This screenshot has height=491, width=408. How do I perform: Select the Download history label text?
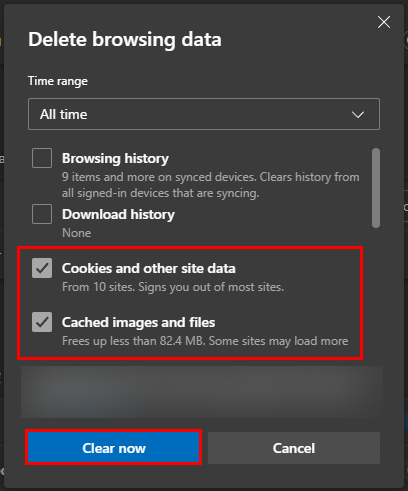point(118,214)
